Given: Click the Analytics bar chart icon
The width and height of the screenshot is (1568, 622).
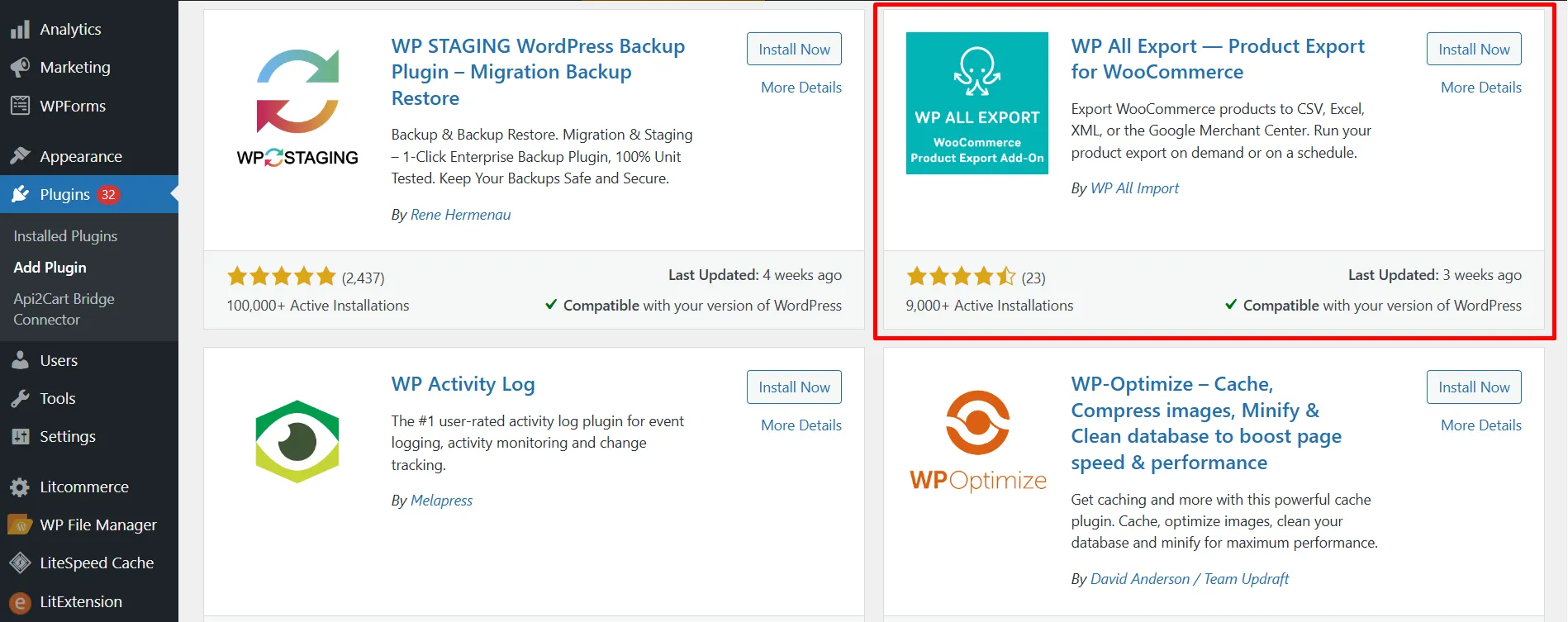Looking at the screenshot, I should pyautogui.click(x=20, y=30).
